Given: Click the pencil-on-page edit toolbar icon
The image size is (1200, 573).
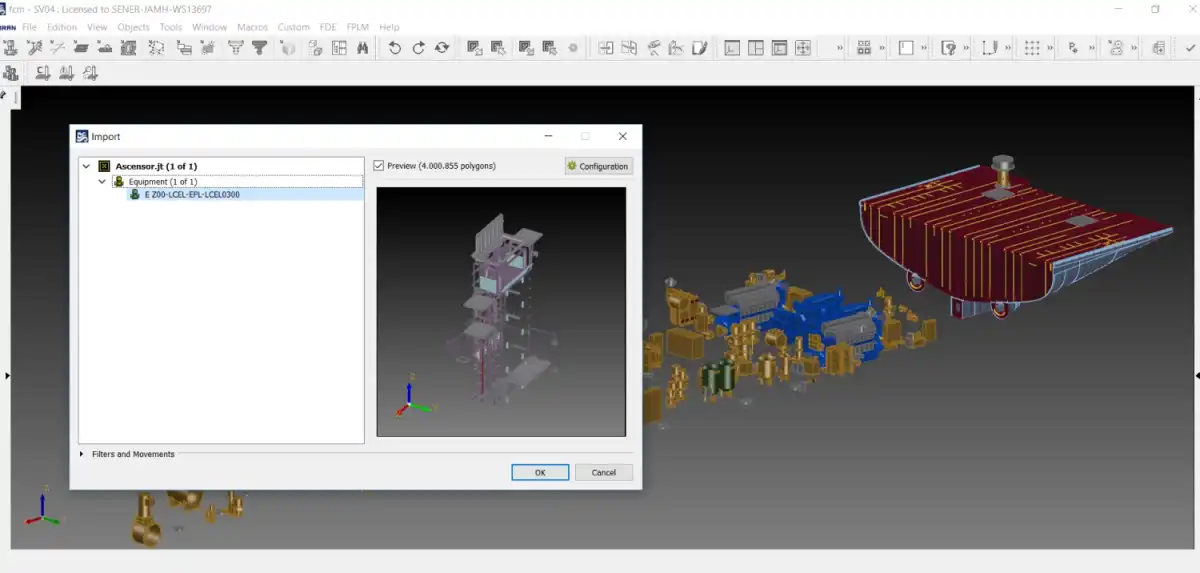Looking at the screenshot, I should coord(700,48).
